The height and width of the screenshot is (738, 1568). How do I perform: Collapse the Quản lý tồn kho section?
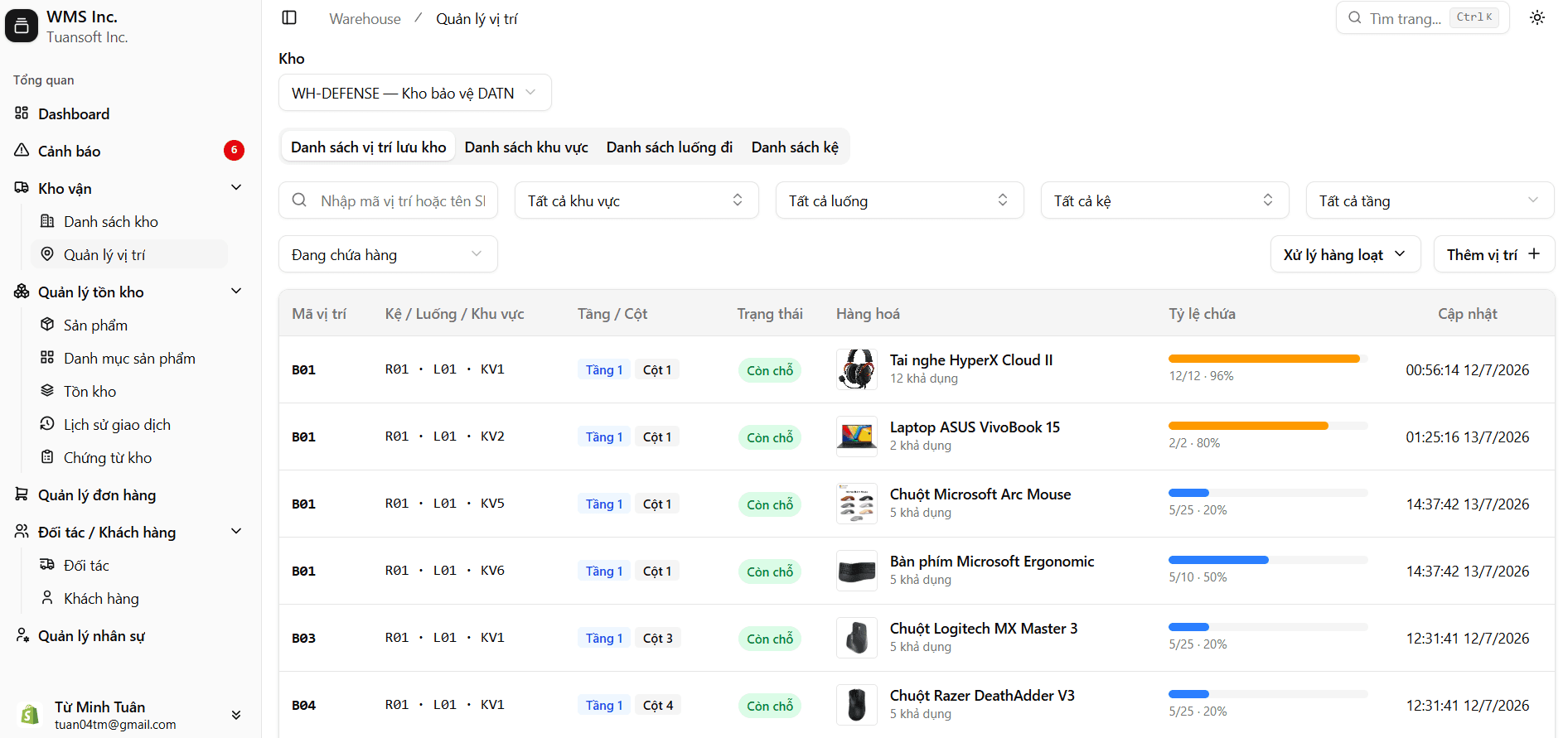[x=236, y=291]
